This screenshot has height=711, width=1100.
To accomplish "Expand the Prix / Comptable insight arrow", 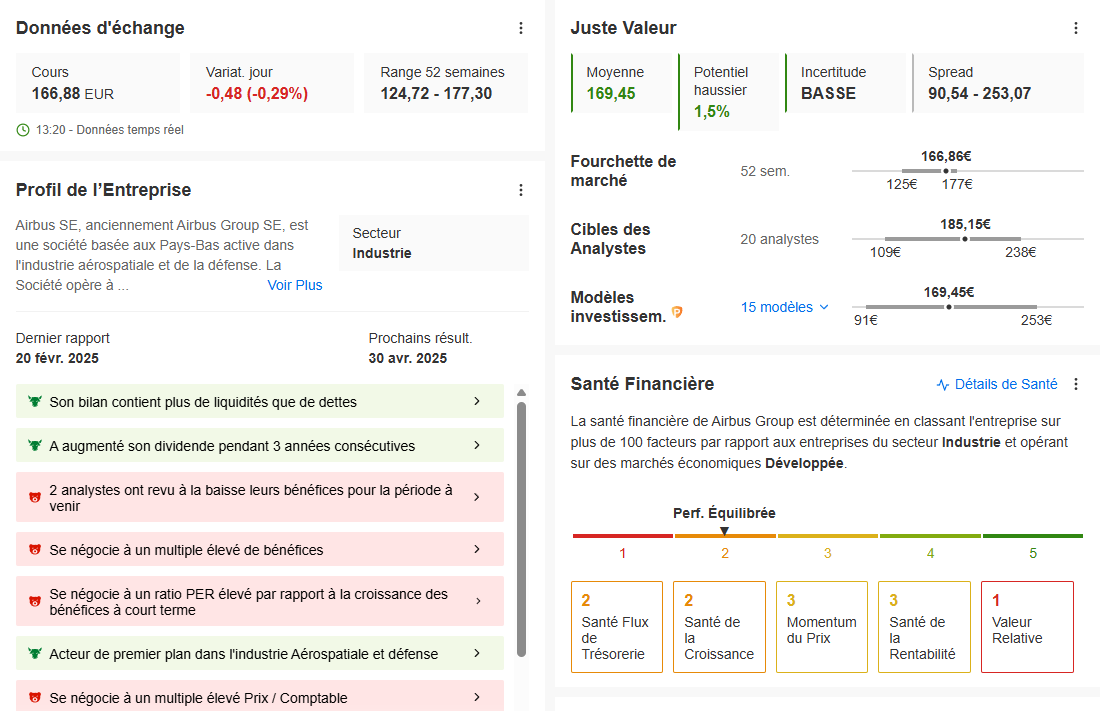I will (477, 697).
